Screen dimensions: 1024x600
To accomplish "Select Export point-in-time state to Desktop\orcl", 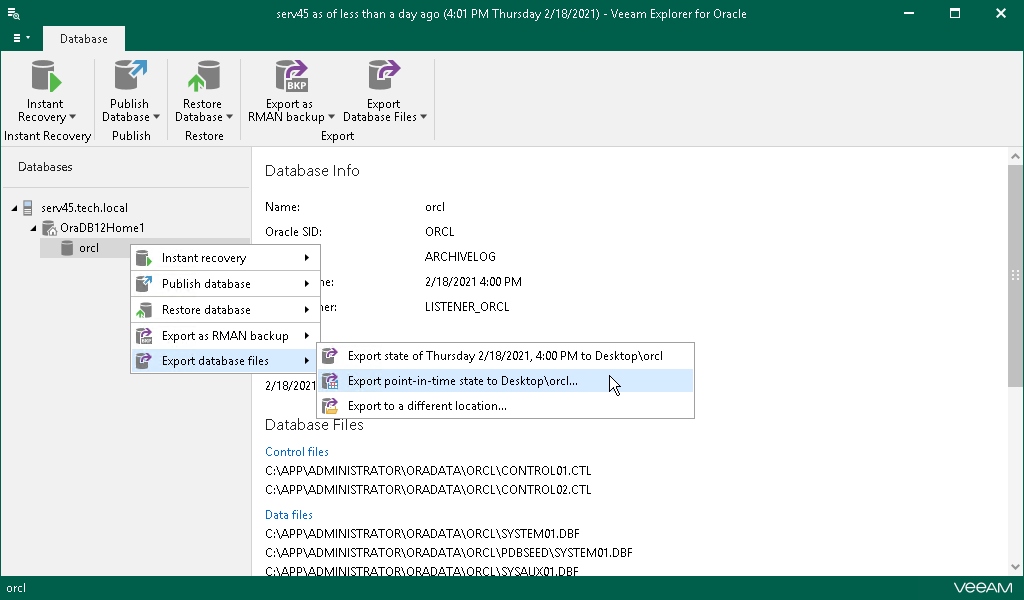I will point(505,381).
